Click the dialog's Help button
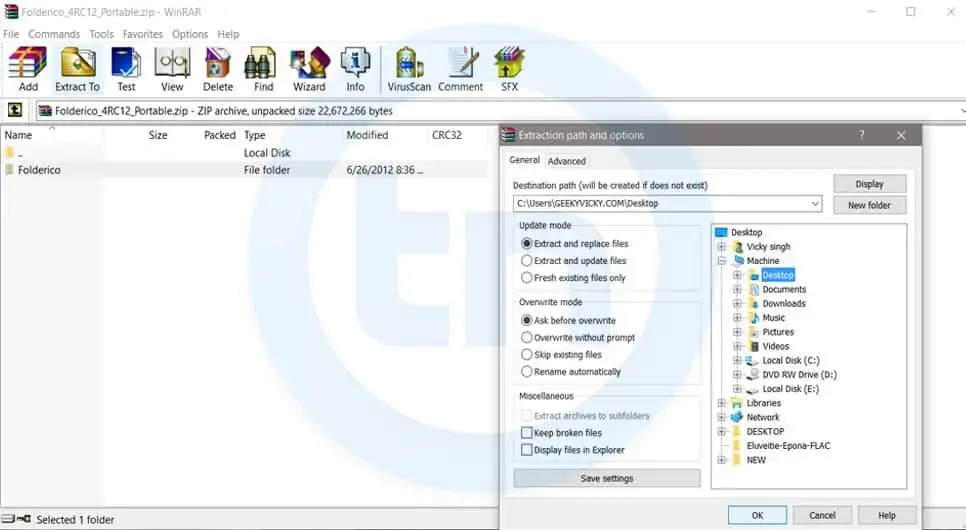Viewport: 966px width, 530px height. (887, 515)
